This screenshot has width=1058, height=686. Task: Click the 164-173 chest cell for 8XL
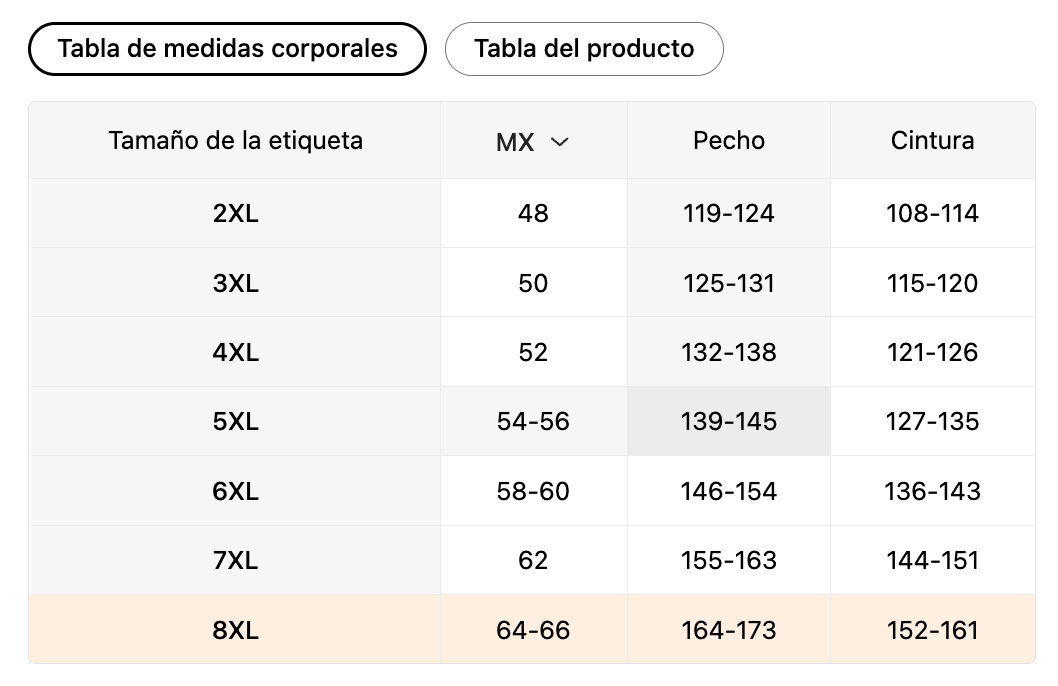tap(729, 631)
